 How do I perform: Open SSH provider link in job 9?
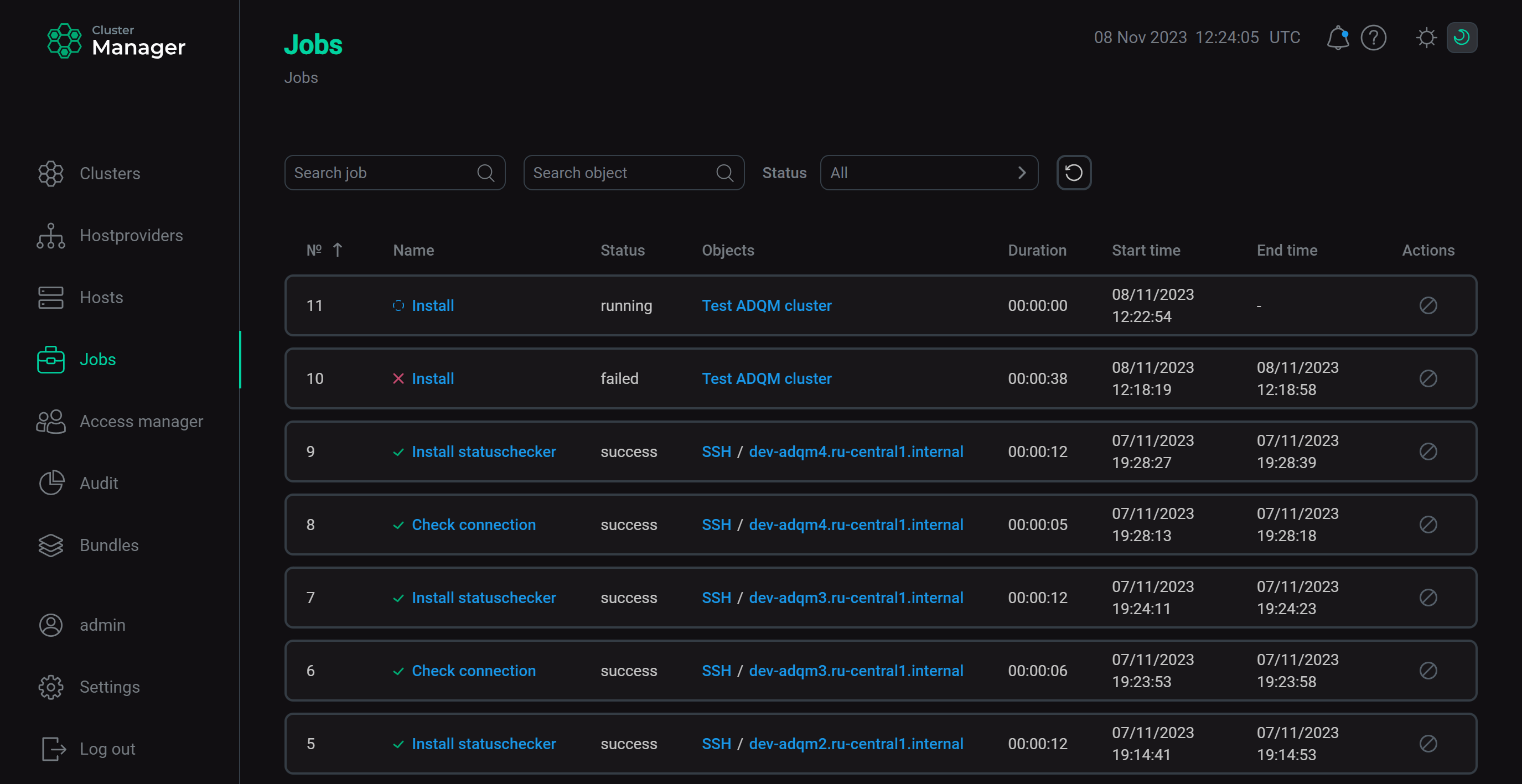[x=716, y=451]
